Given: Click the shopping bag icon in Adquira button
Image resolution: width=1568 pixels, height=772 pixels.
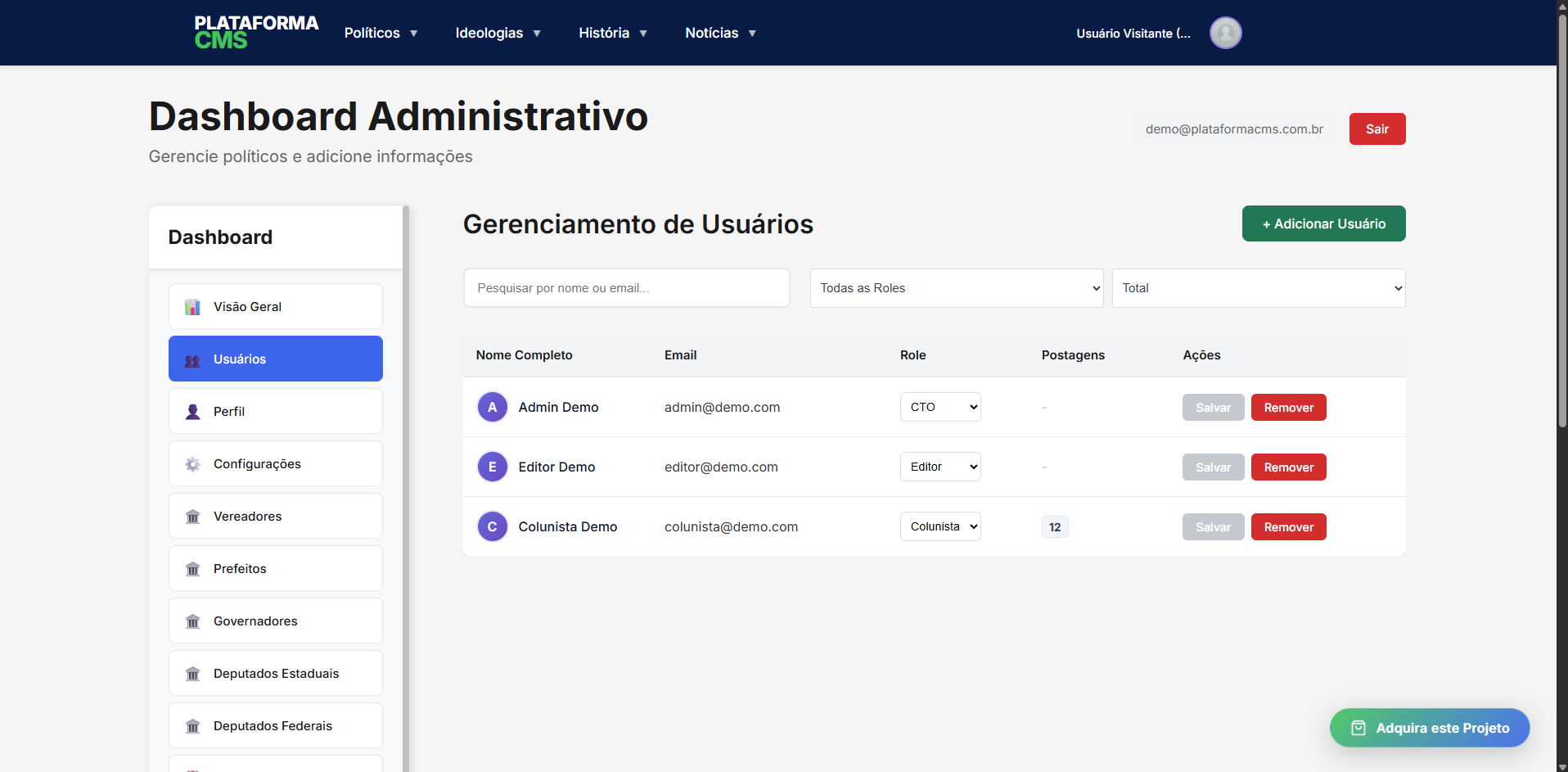Looking at the screenshot, I should (1358, 728).
